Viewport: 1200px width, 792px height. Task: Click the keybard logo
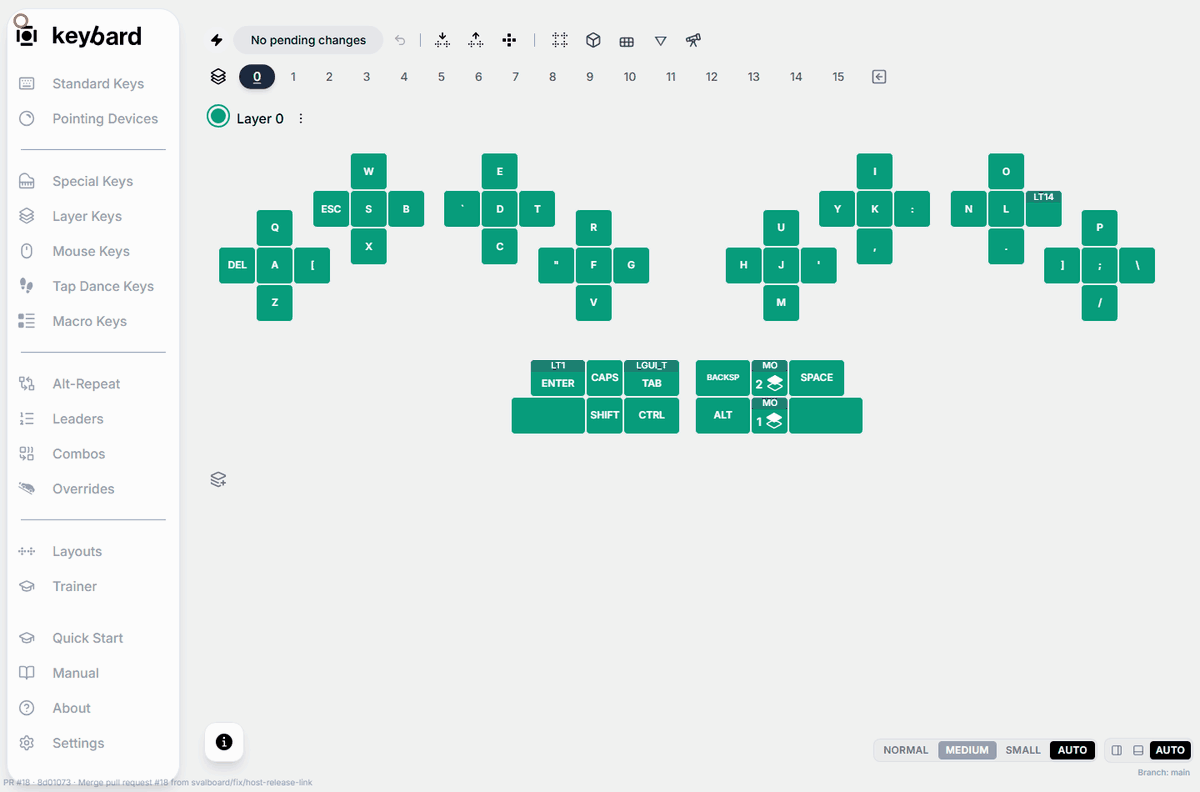pos(79,36)
